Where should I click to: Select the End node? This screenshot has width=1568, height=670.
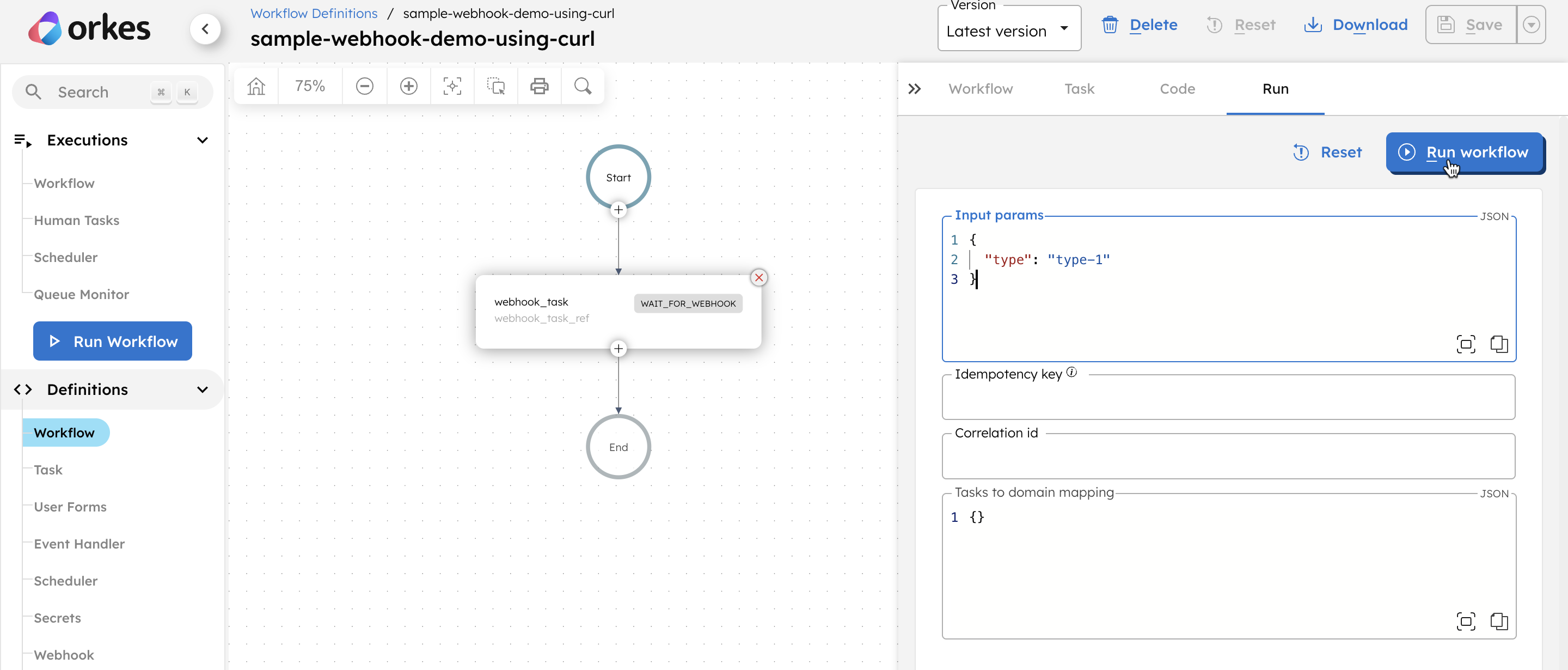click(x=618, y=447)
